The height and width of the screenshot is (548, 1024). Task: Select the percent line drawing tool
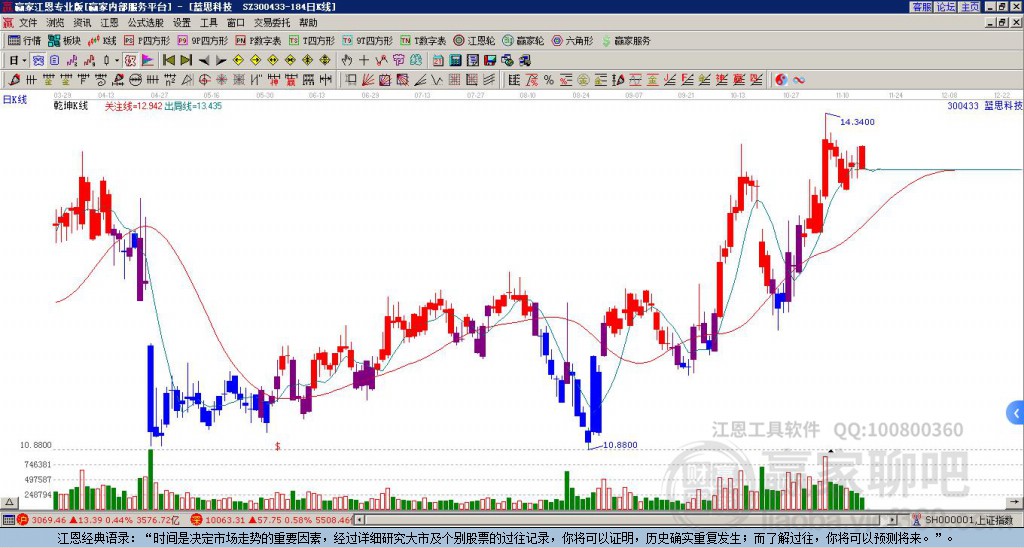(549, 80)
